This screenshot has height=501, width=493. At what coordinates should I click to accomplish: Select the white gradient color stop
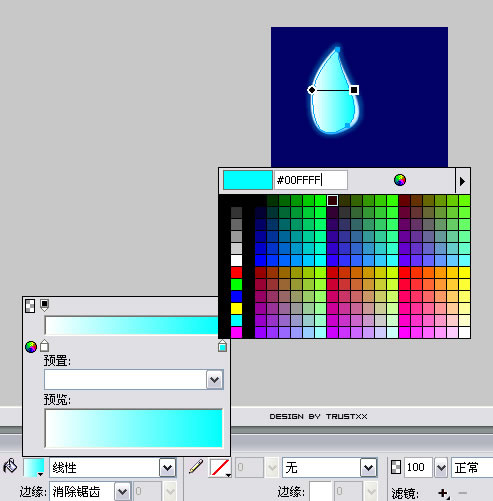44,346
